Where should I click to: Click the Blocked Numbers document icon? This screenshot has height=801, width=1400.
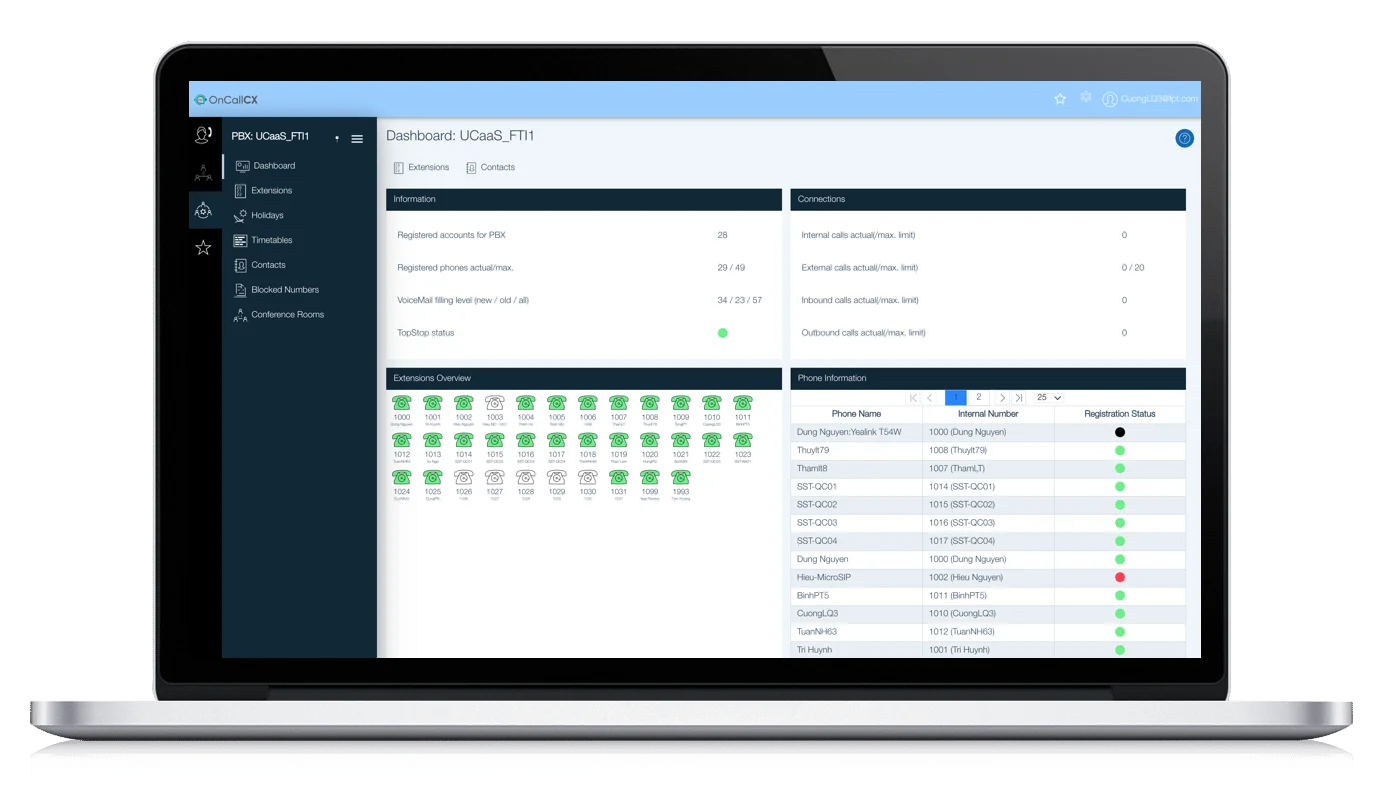(241, 289)
